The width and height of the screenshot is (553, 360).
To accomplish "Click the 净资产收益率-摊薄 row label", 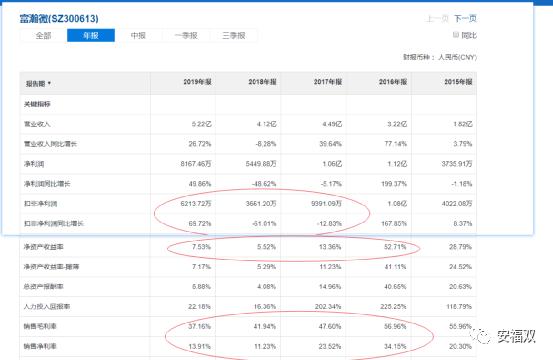I will point(51,267).
